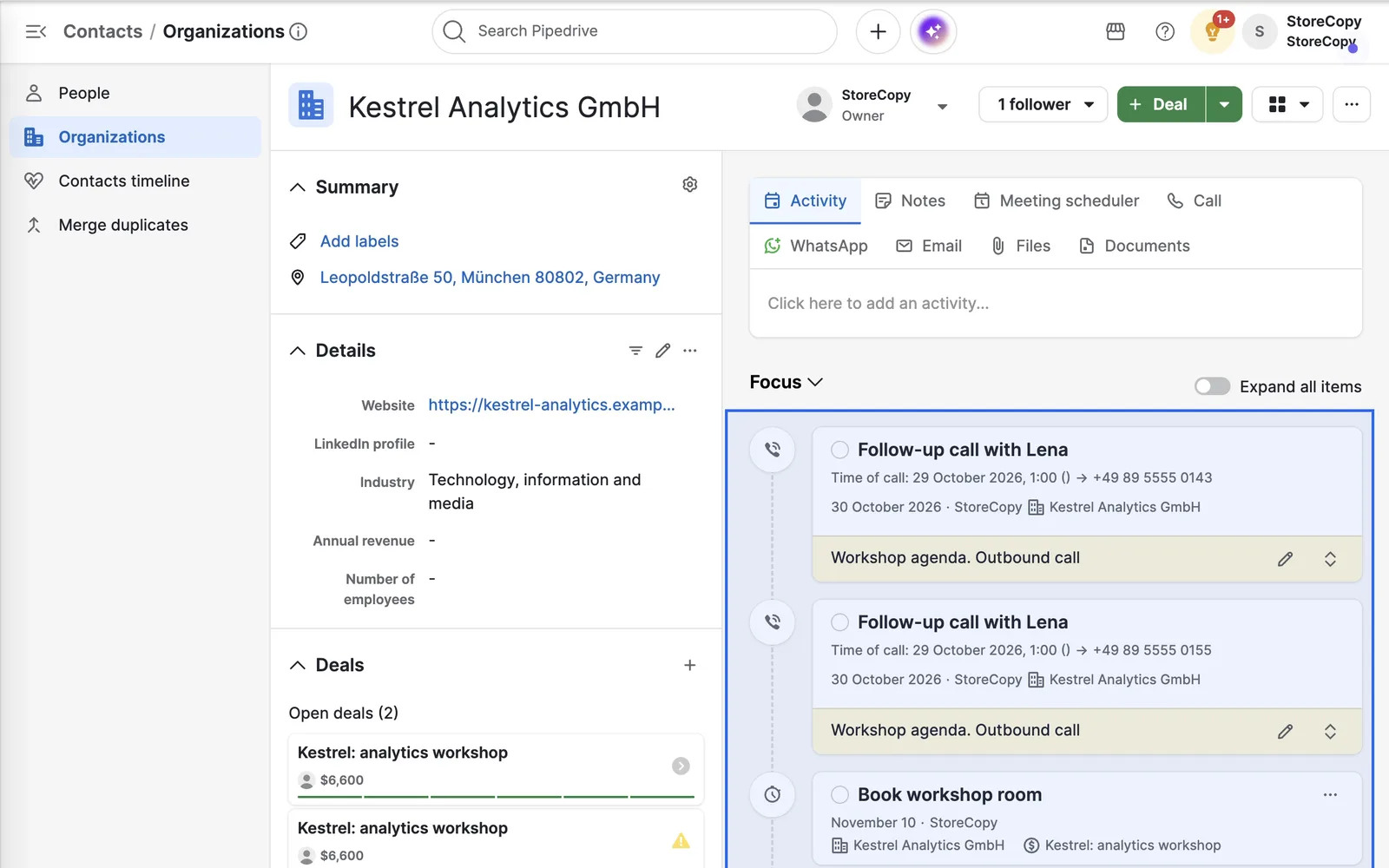Open the Deal button dropdown arrow
The image size is (1389, 868).
pyautogui.click(x=1224, y=104)
